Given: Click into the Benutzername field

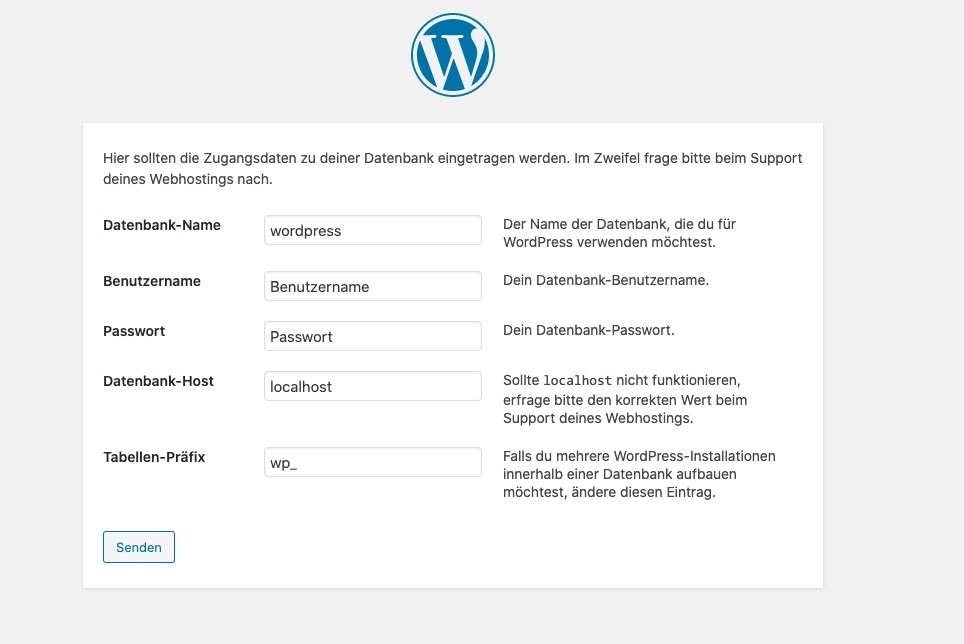Looking at the screenshot, I should pyautogui.click(x=373, y=286).
